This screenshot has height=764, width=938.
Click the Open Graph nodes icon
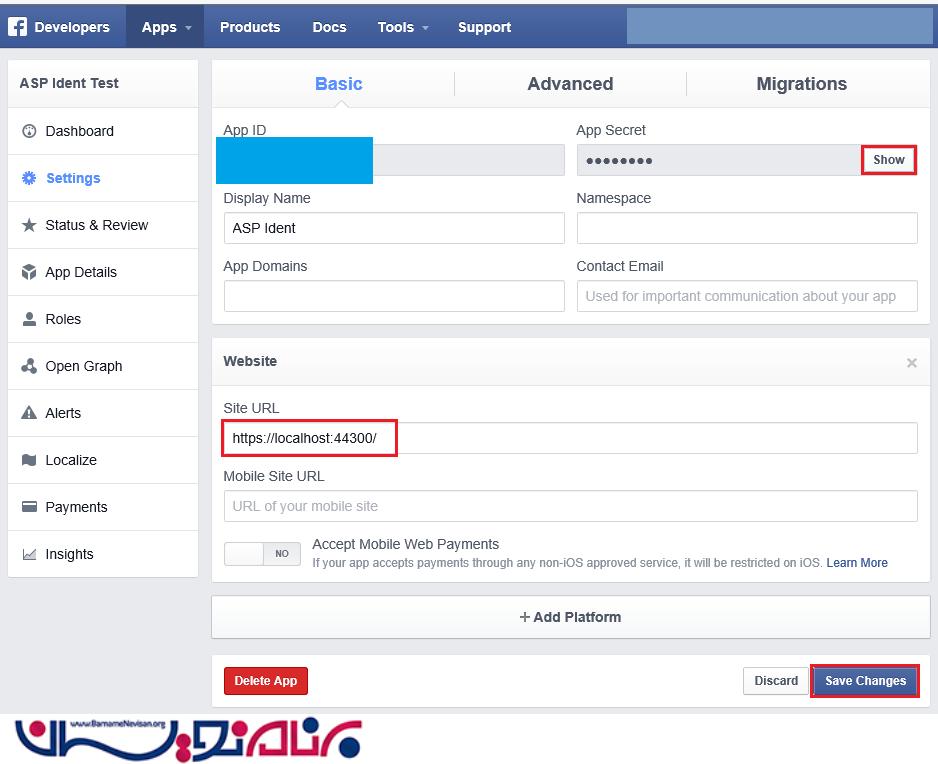[29, 366]
